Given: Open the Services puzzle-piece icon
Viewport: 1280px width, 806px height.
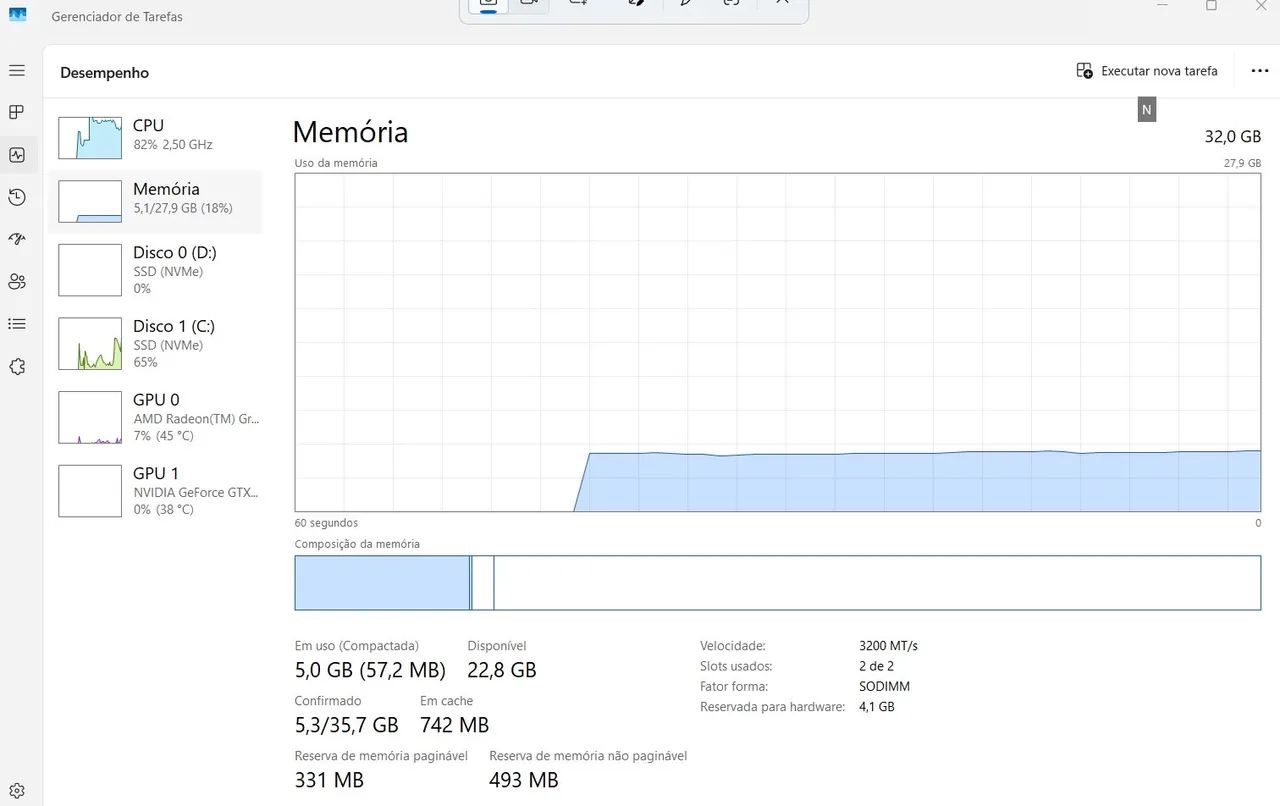Looking at the screenshot, I should pos(16,367).
